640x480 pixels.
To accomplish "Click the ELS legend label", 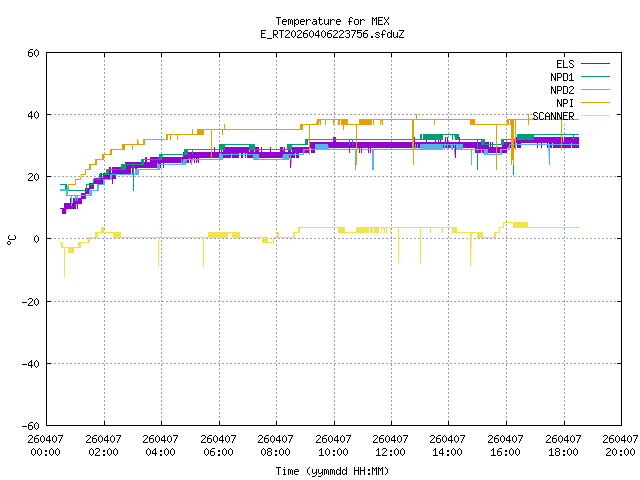I will (565, 64).
